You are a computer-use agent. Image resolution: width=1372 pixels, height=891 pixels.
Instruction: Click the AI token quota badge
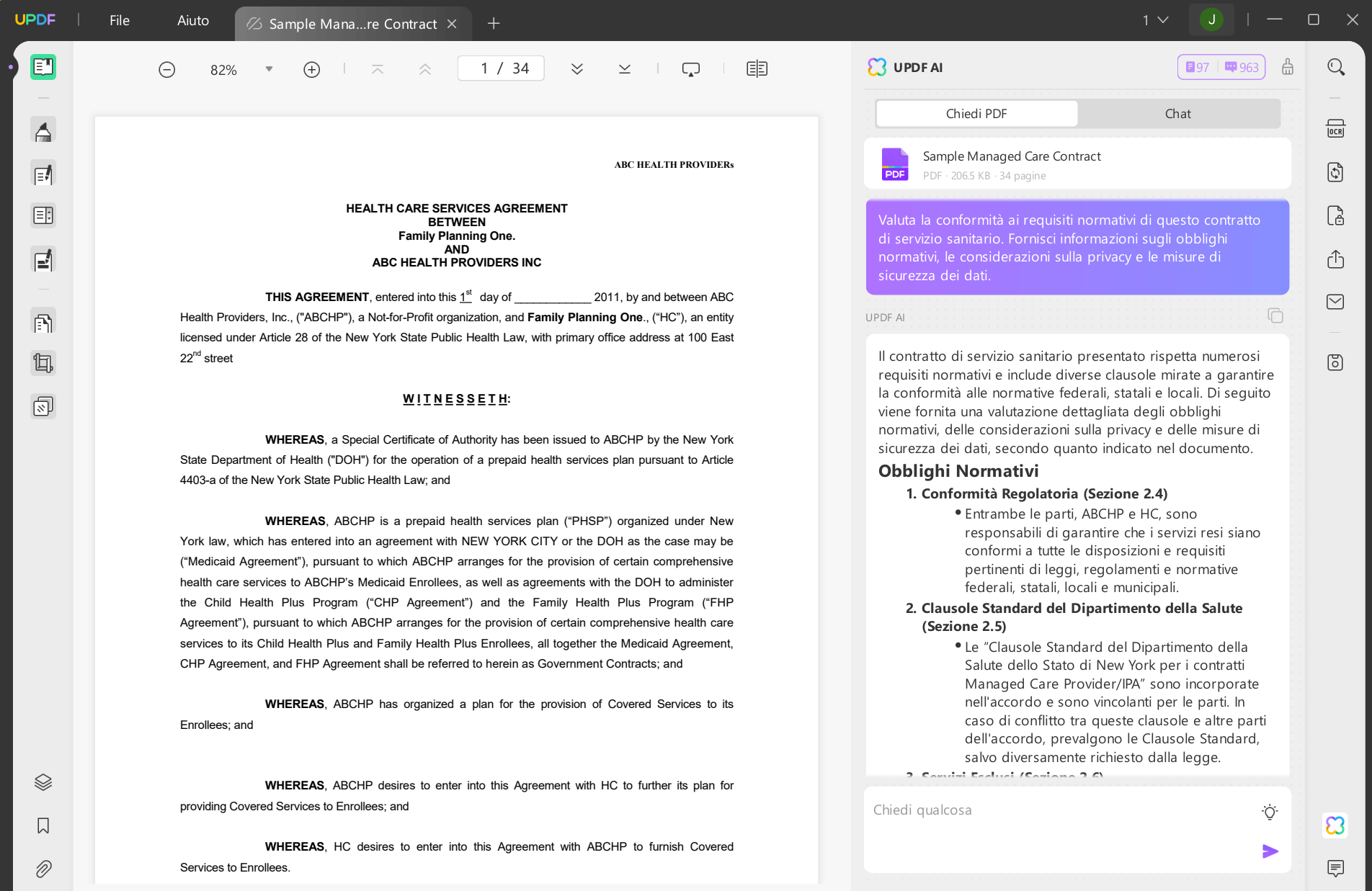pyautogui.click(x=1221, y=67)
